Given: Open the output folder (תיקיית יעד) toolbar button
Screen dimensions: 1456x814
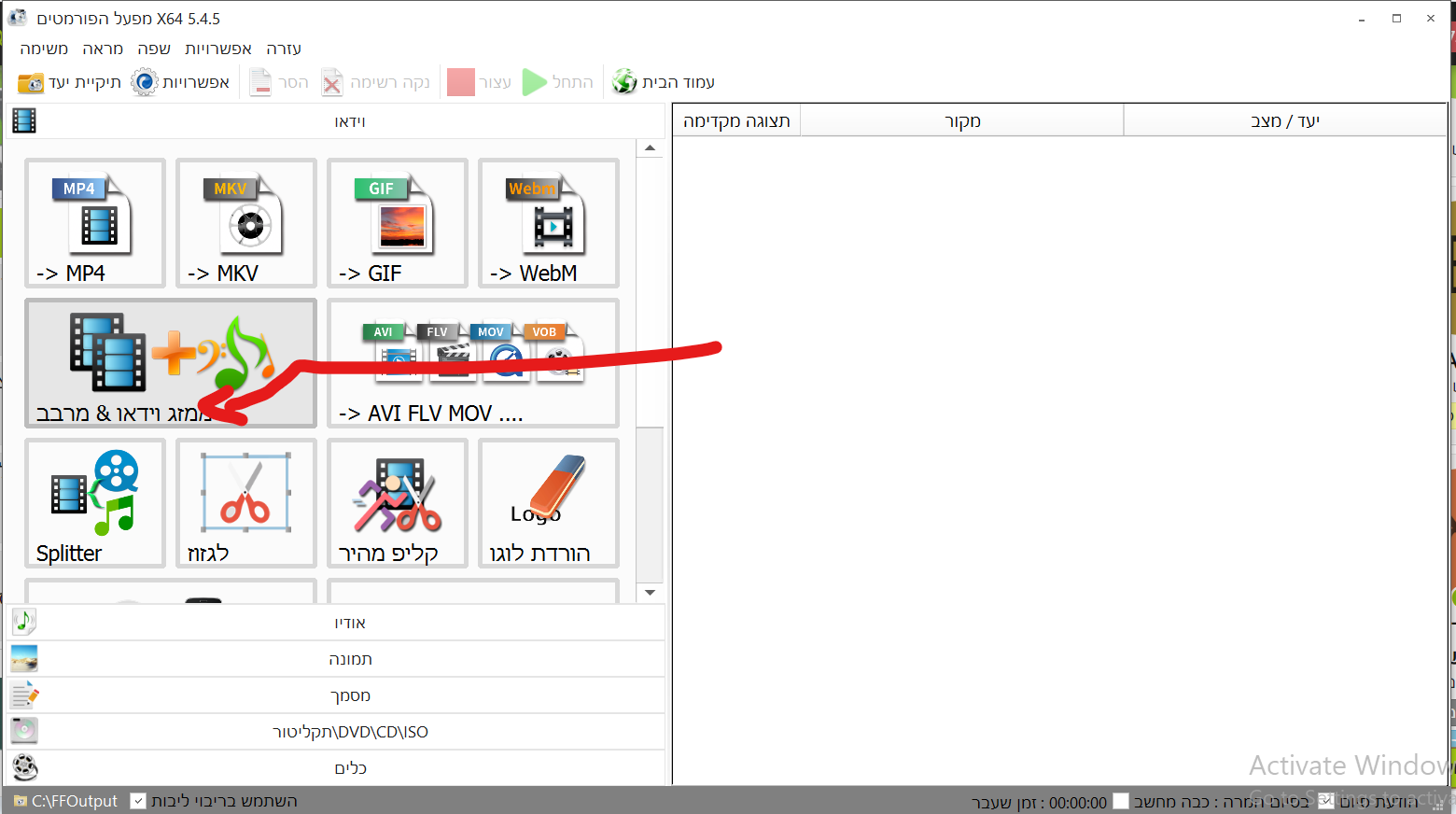Looking at the screenshot, I should [70, 82].
